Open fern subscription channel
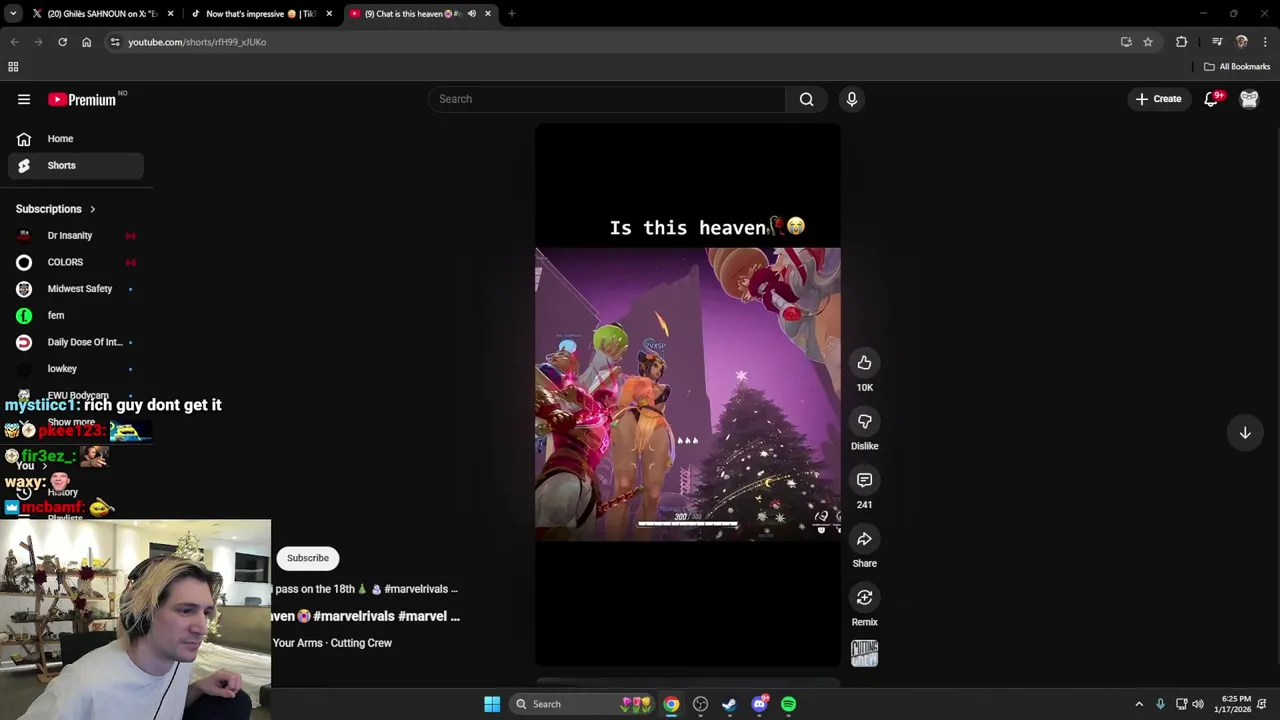 76,315
